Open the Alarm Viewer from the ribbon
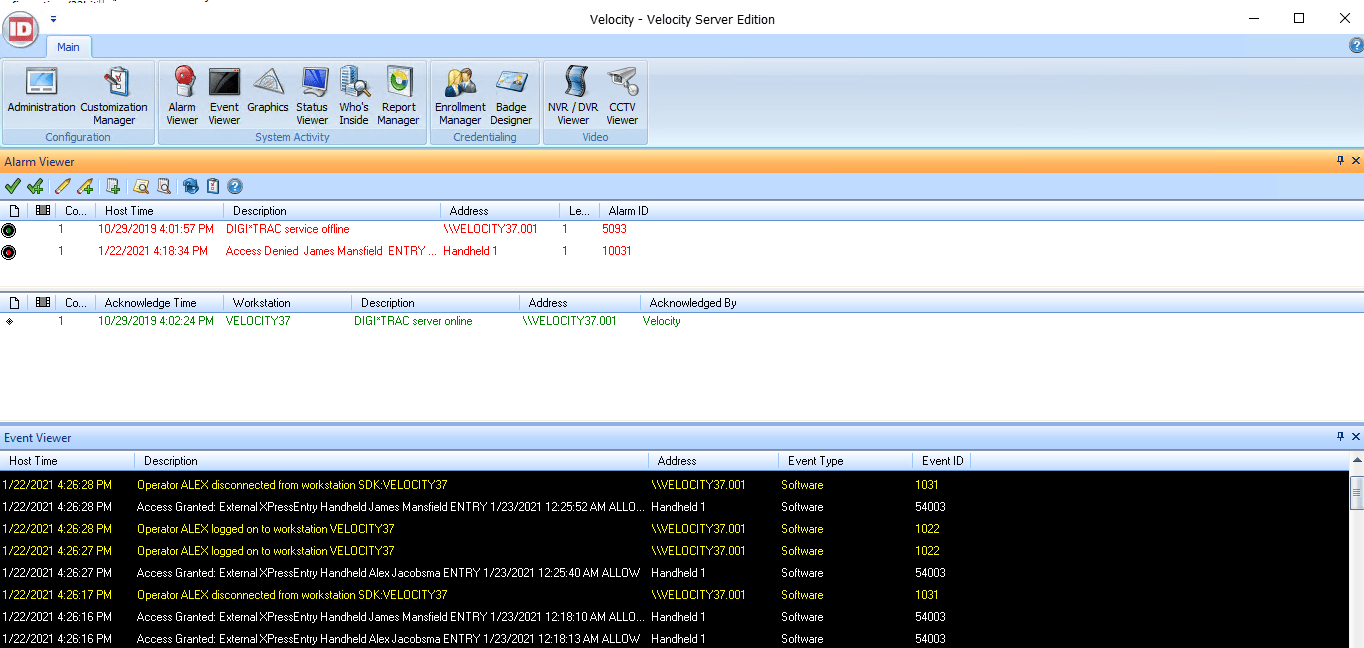1364x648 pixels. coord(182,96)
